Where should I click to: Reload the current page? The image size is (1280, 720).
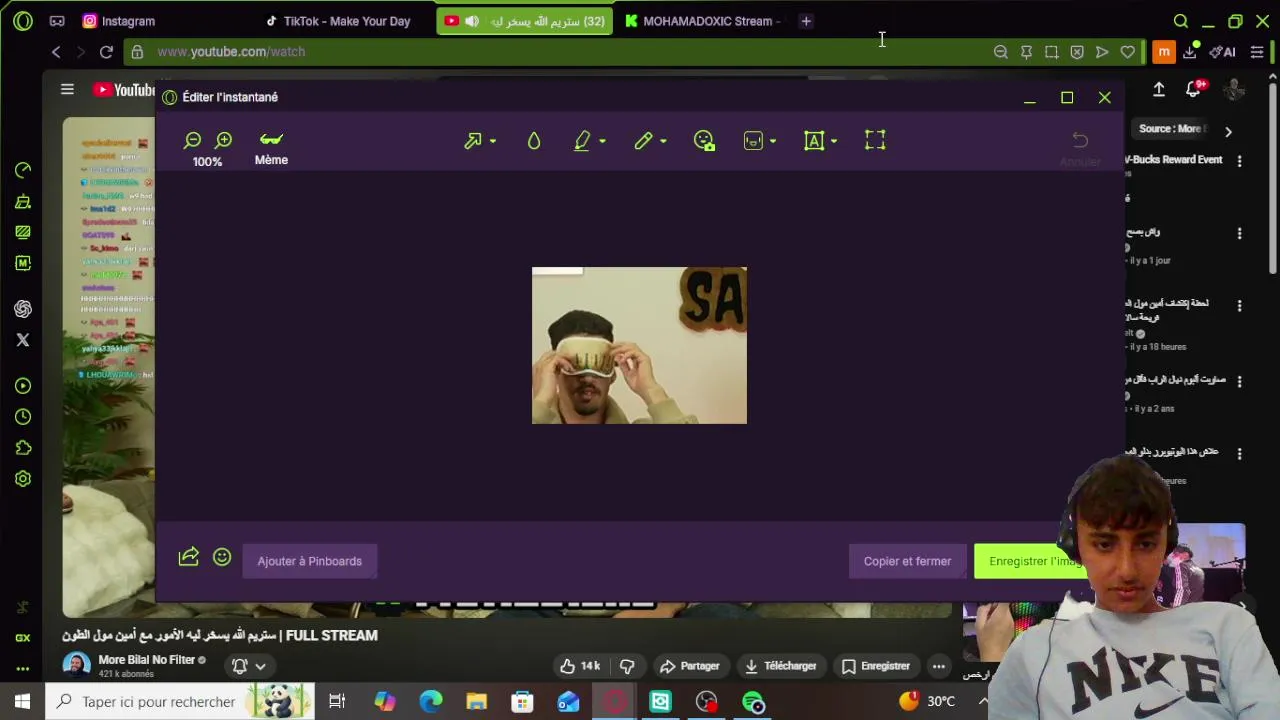point(106,52)
